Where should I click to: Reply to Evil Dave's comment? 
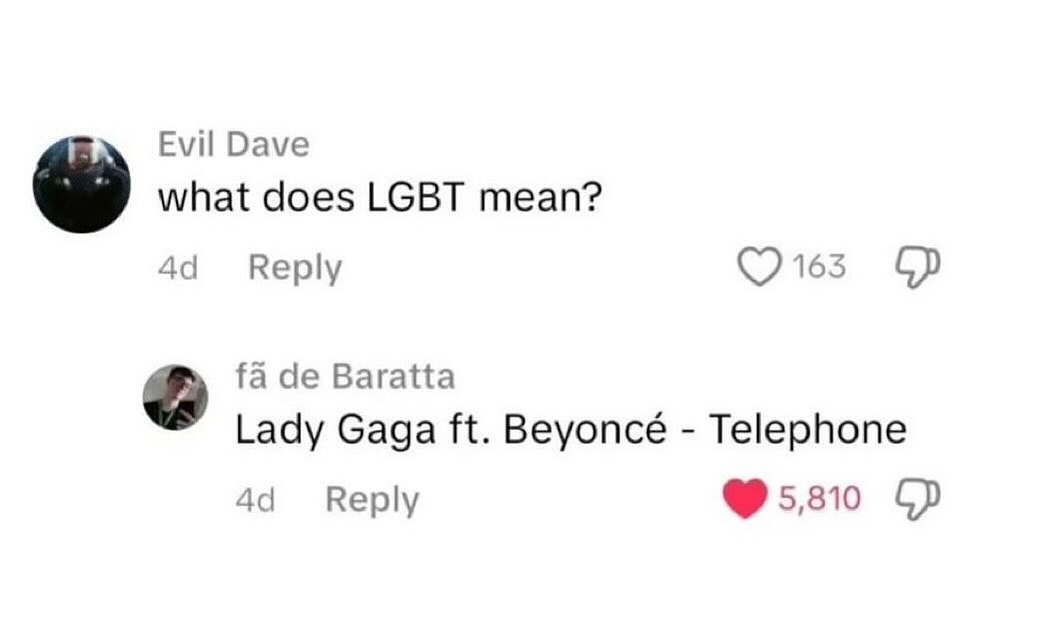tap(294, 268)
